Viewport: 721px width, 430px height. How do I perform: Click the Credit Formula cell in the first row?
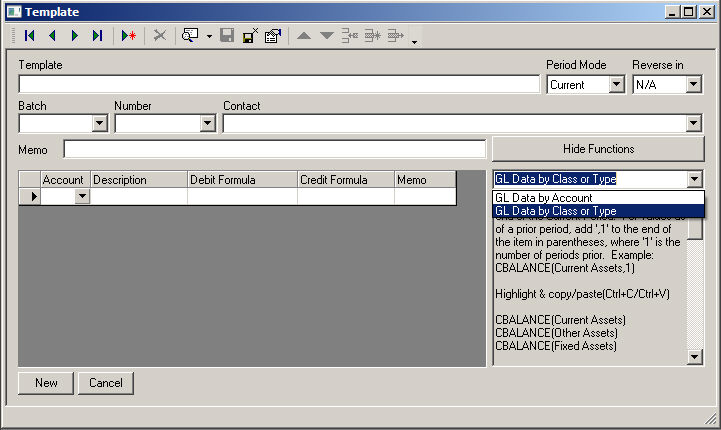(x=346, y=196)
